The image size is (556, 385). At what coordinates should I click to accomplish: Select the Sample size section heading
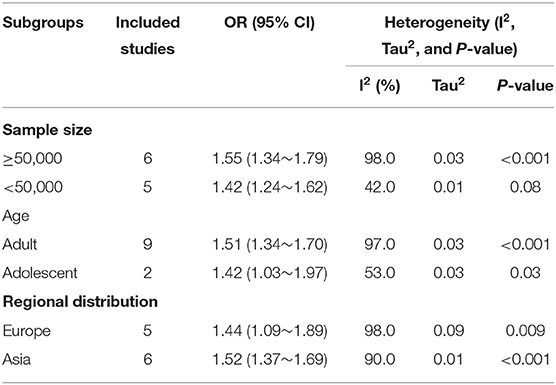click(47, 130)
